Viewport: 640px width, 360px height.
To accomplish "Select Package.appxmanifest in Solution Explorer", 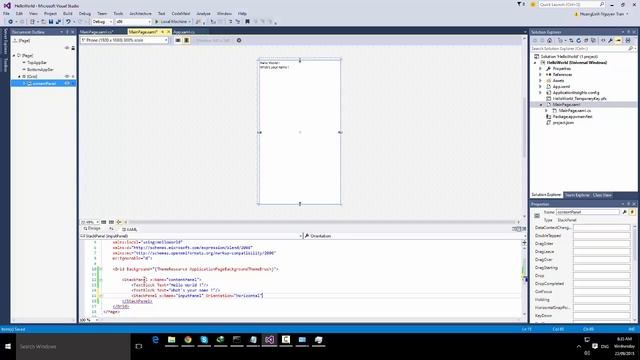I will click(x=572, y=117).
